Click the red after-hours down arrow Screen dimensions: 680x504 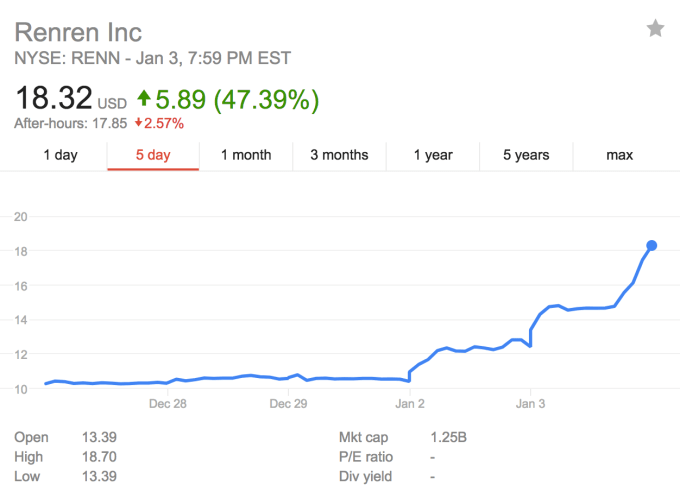coord(109,124)
